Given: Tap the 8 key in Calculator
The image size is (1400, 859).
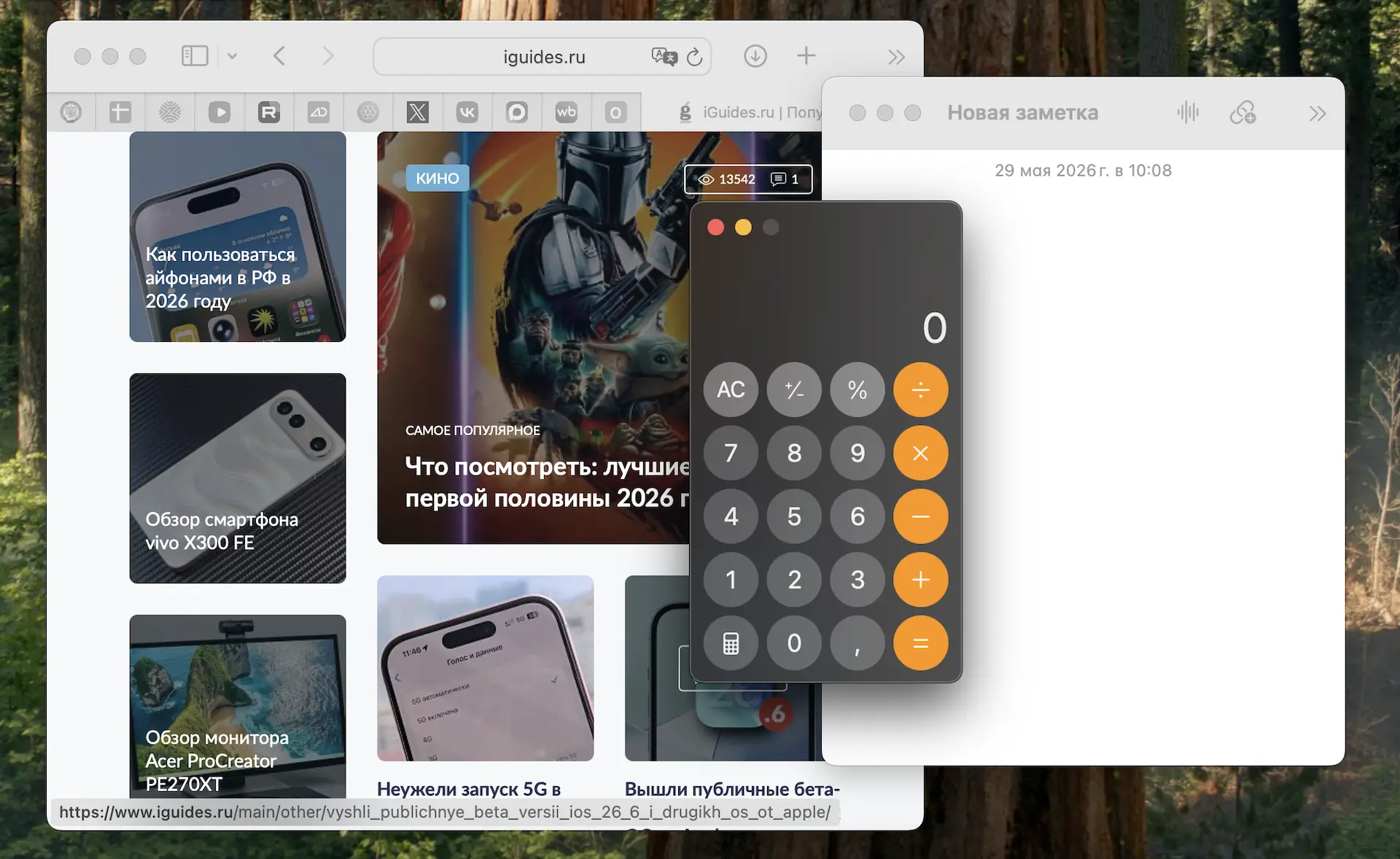Looking at the screenshot, I should (x=794, y=453).
